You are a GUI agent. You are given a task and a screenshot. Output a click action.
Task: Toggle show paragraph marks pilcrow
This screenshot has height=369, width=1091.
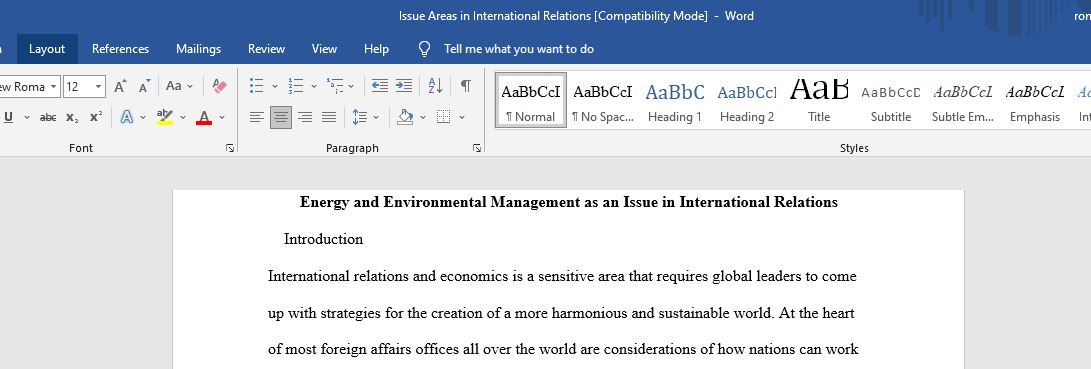pos(466,86)
